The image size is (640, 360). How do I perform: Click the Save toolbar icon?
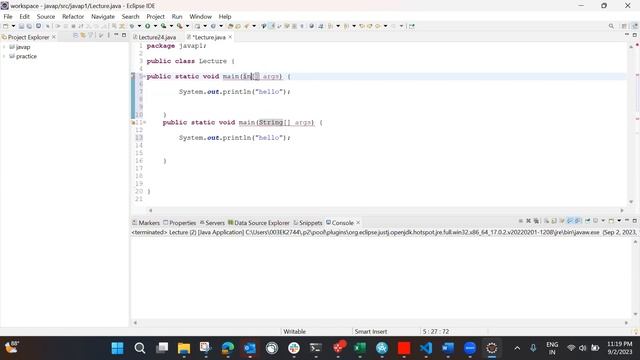point(21,26)
